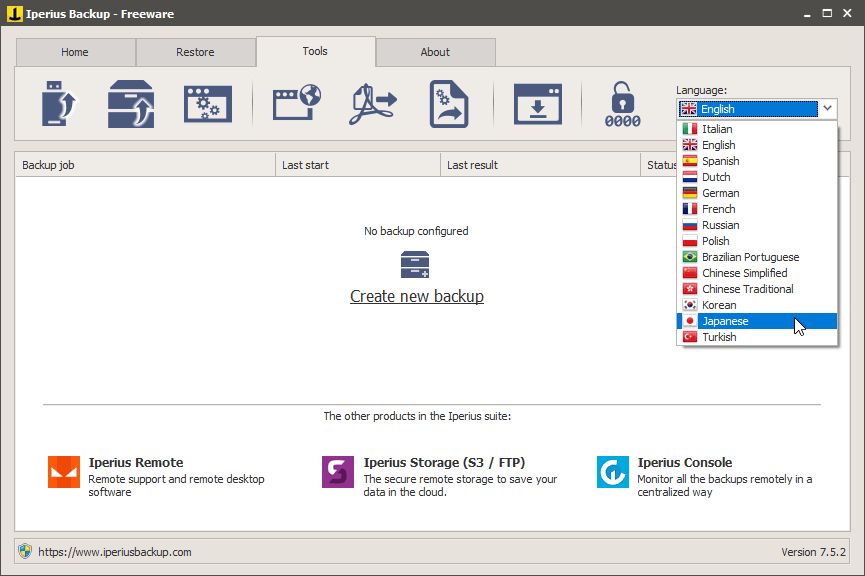Click the Iperius Console blue logo
The height and width of the screenshot is (576, 865).
point(612,472)
